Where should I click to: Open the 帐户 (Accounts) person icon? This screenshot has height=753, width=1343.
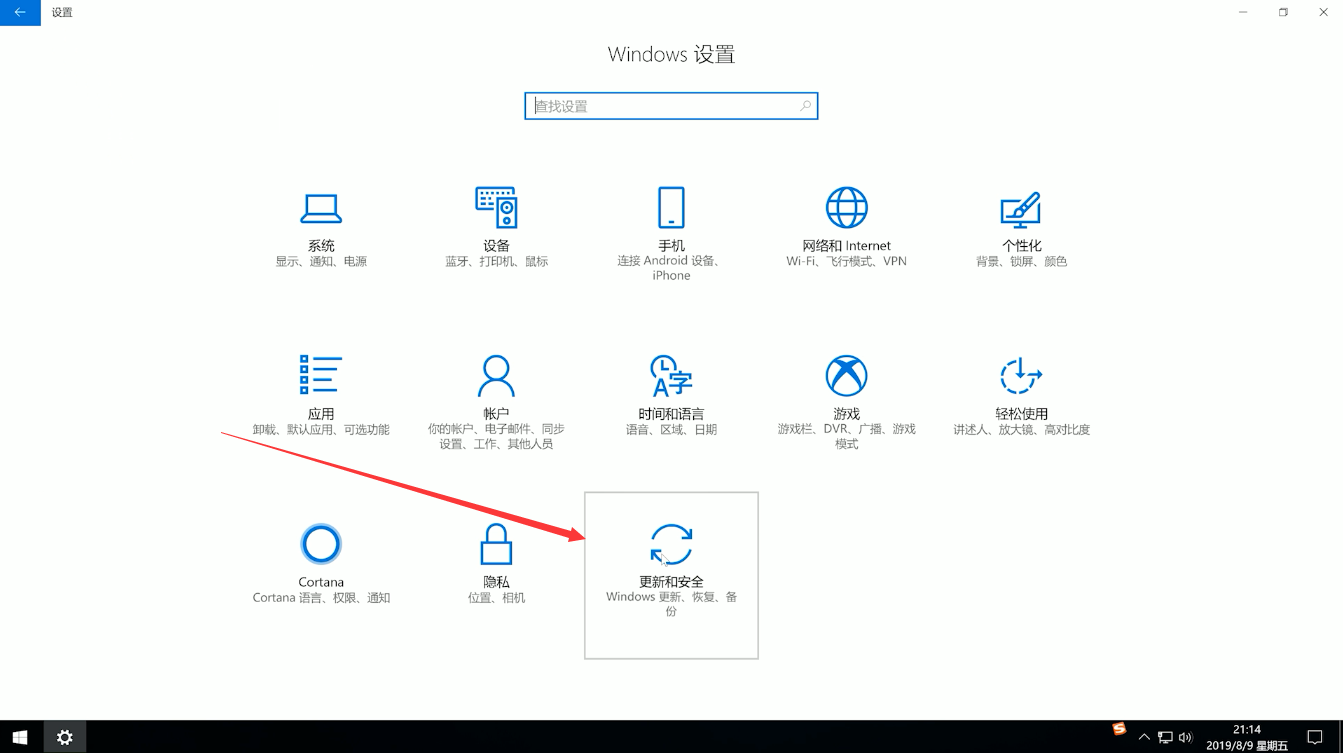click(x=496, y=376)
